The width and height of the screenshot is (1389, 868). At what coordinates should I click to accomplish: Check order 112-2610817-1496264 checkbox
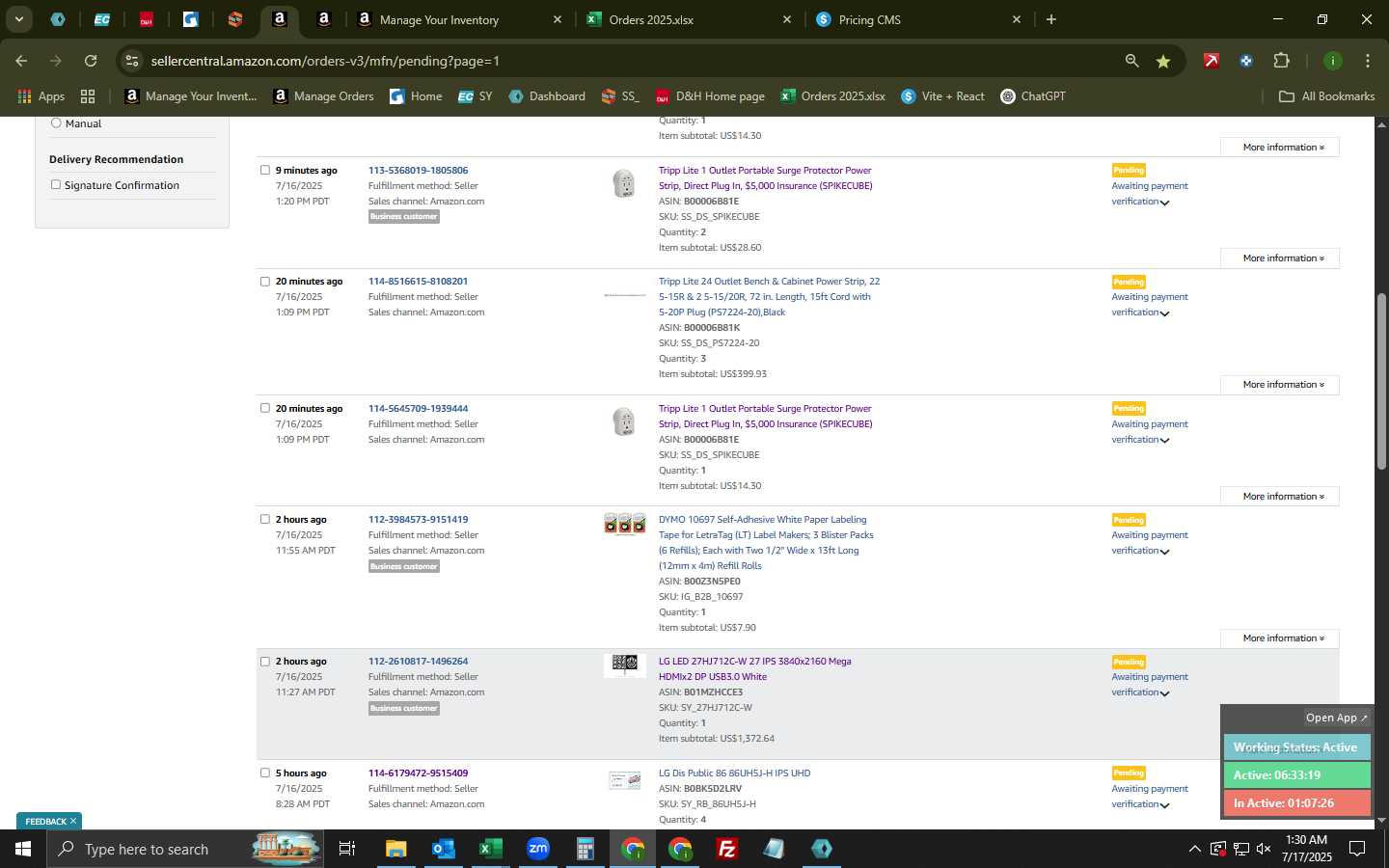265,662
